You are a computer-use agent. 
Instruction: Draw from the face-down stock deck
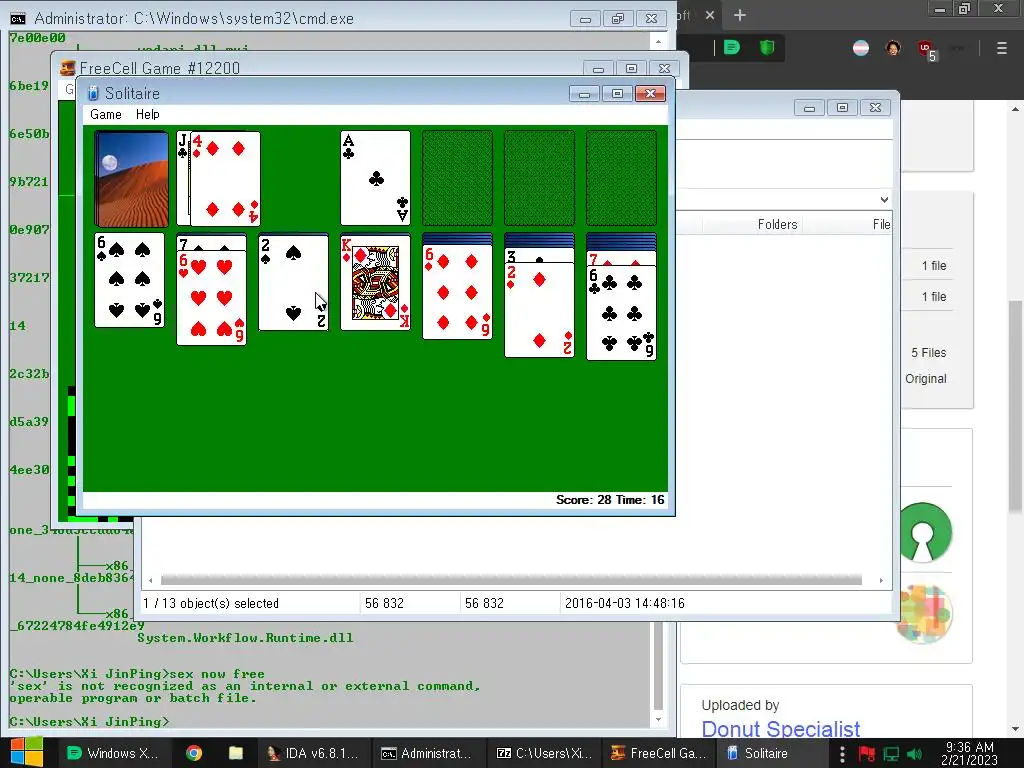point(131,178)
